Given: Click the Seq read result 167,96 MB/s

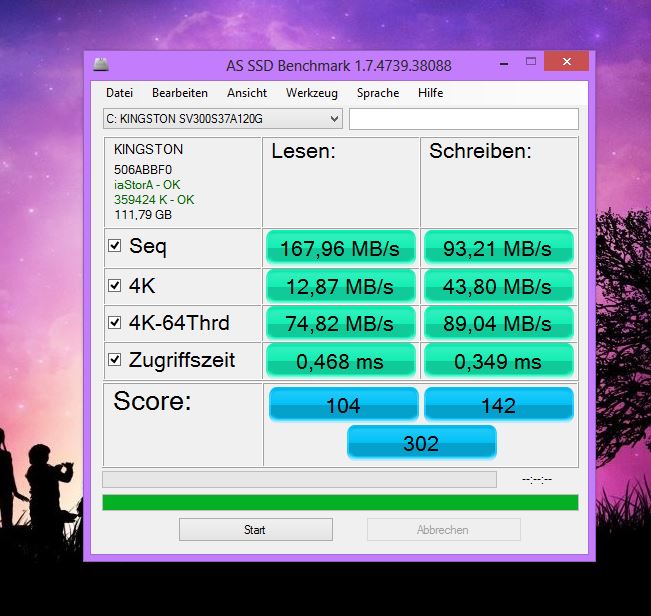Looking at the screenshot, I should [x=340, y=248].
